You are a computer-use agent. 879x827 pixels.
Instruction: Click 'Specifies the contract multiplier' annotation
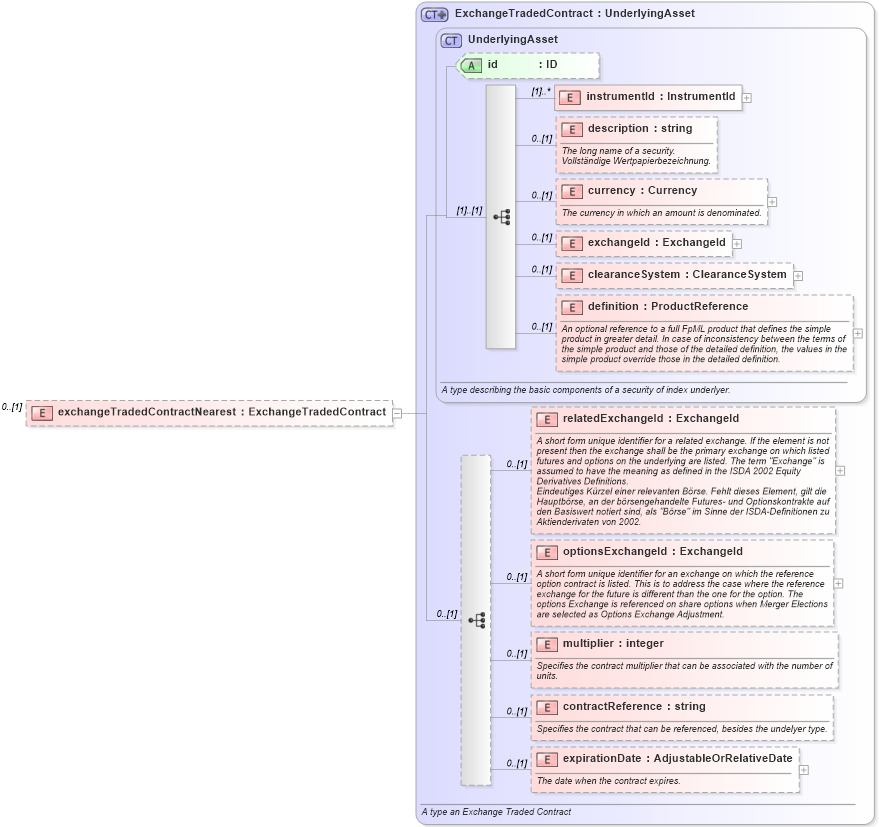pos(684,671)
